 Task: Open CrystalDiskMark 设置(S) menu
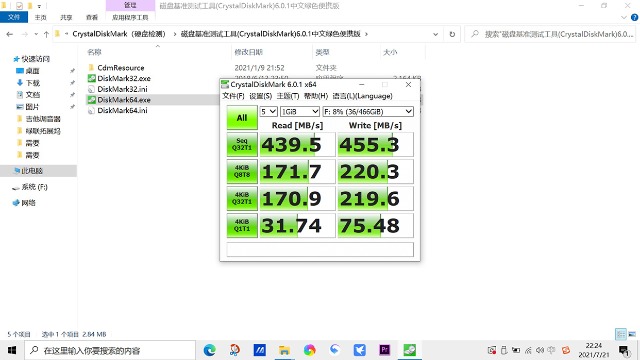point(260,96)
